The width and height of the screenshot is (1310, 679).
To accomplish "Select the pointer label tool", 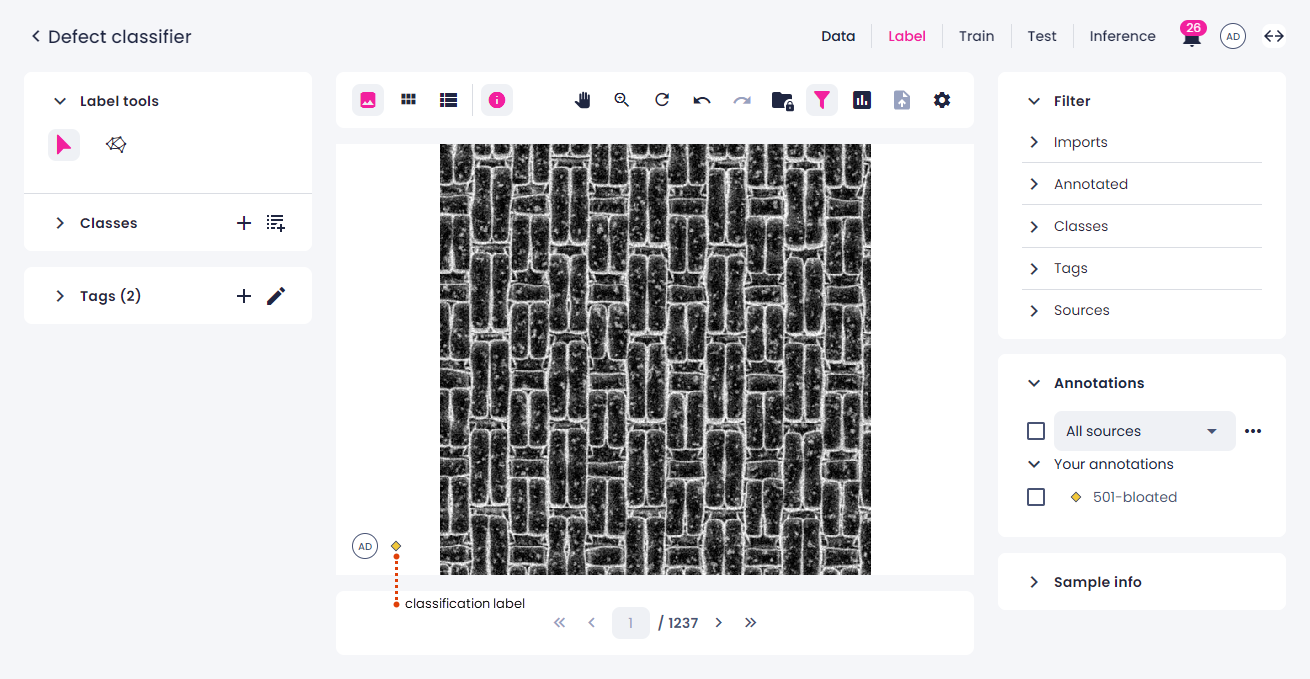I will pos(64,145).
